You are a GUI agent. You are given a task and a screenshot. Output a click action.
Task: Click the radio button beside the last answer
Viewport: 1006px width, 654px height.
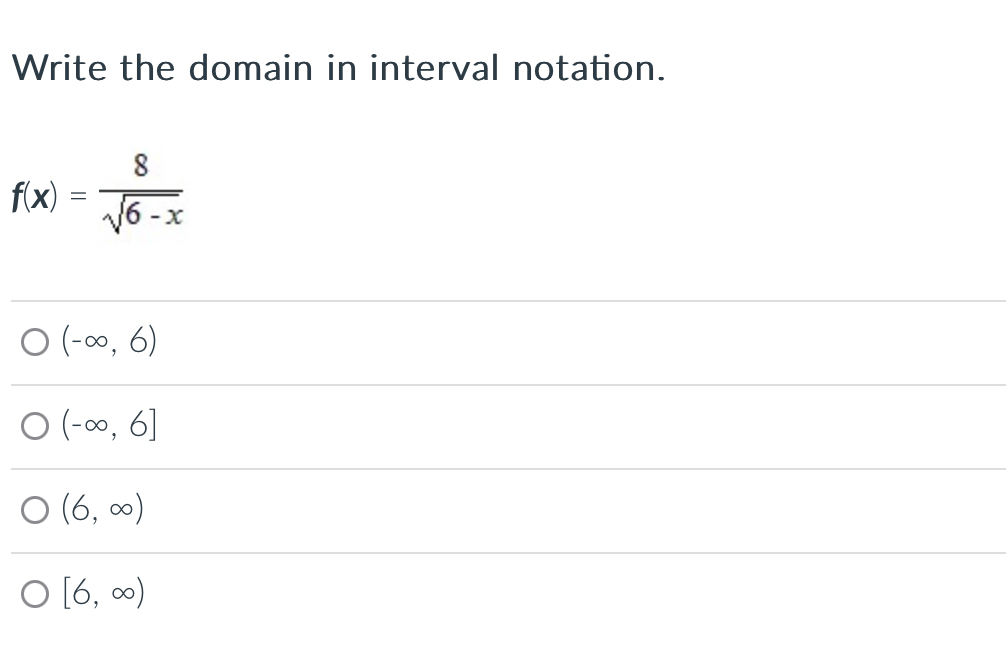pos(35,592)
